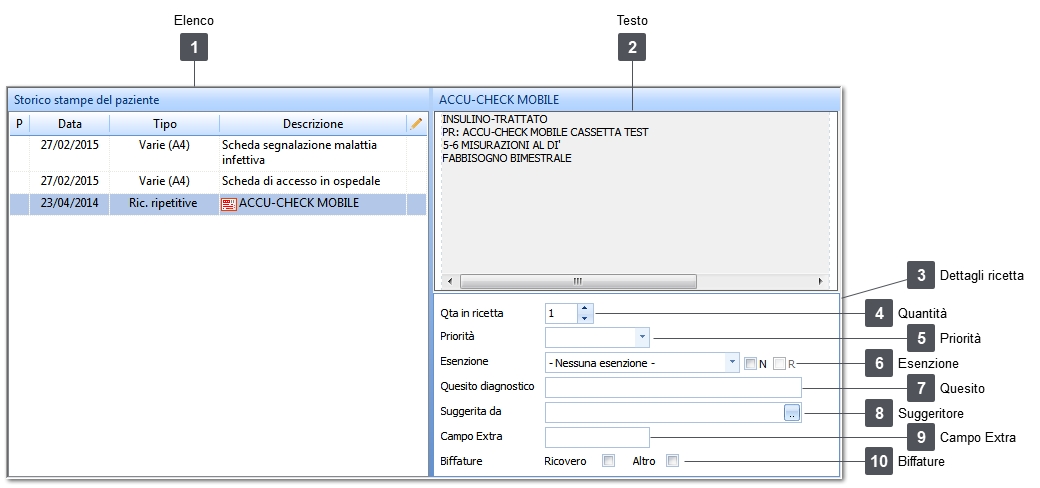This screenshot has height=488, width=1040.
Task: Sort by the Descrizione column header
Action: tap(313, 123)
